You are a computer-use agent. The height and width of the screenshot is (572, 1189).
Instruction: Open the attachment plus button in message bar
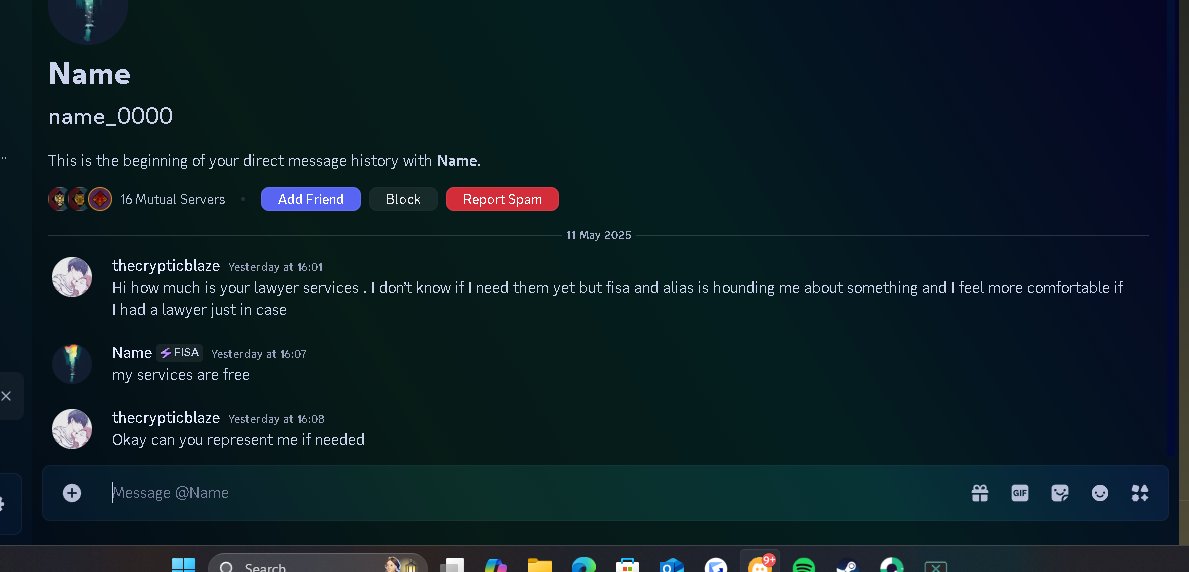point(72,493)
